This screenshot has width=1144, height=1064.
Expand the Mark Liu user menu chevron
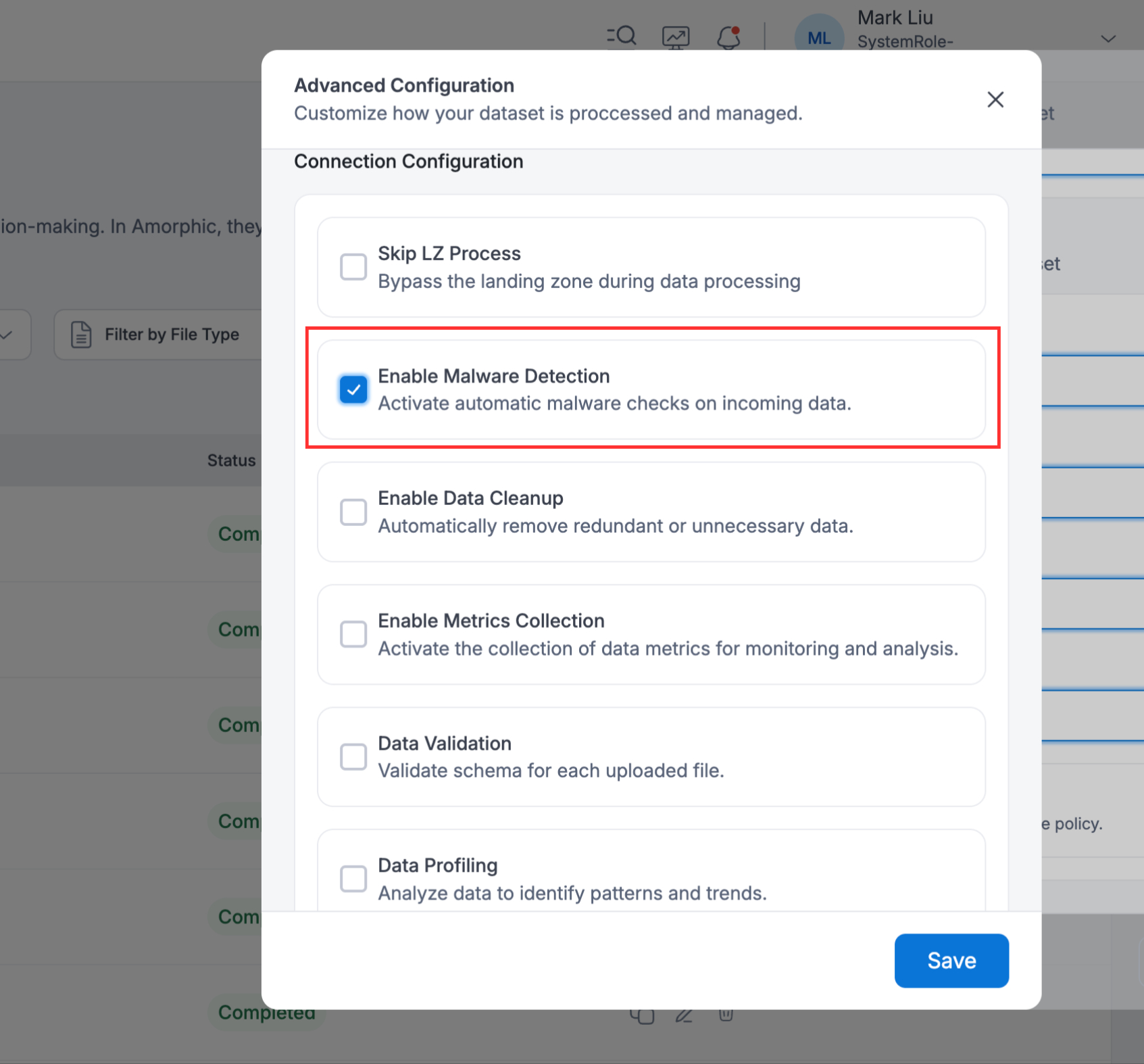tap(1108, 39)
